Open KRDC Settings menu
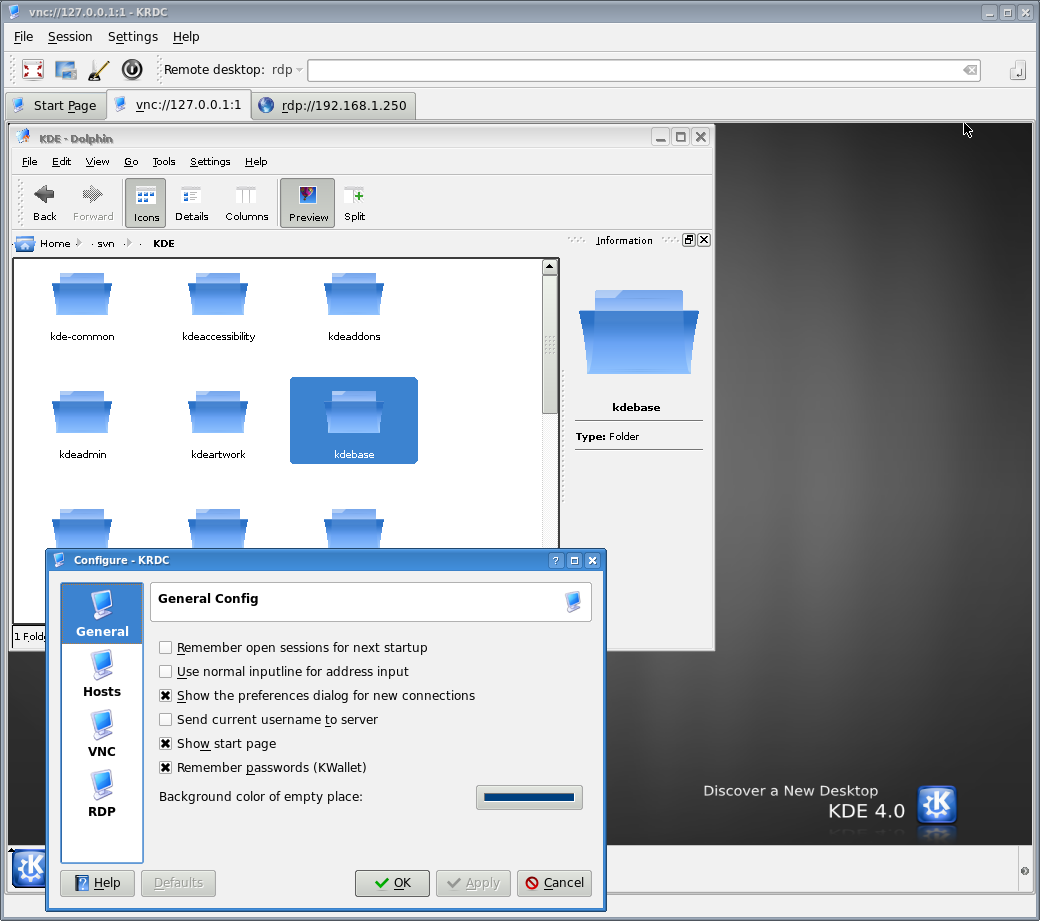This screenshot has height=921, width=1040. coord(133,36)
